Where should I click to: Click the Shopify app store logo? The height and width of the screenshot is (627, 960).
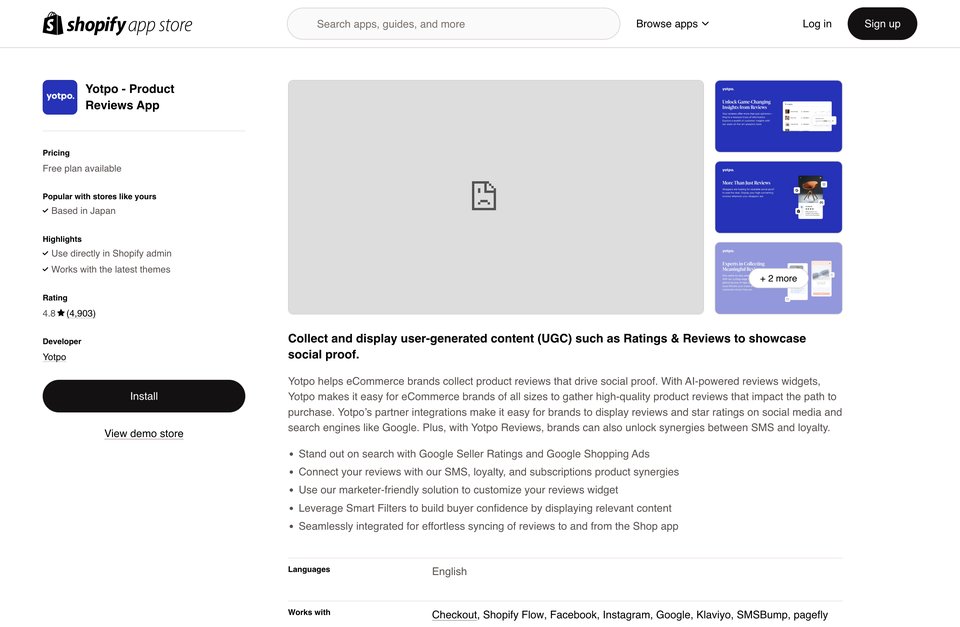tap(117, 24)
